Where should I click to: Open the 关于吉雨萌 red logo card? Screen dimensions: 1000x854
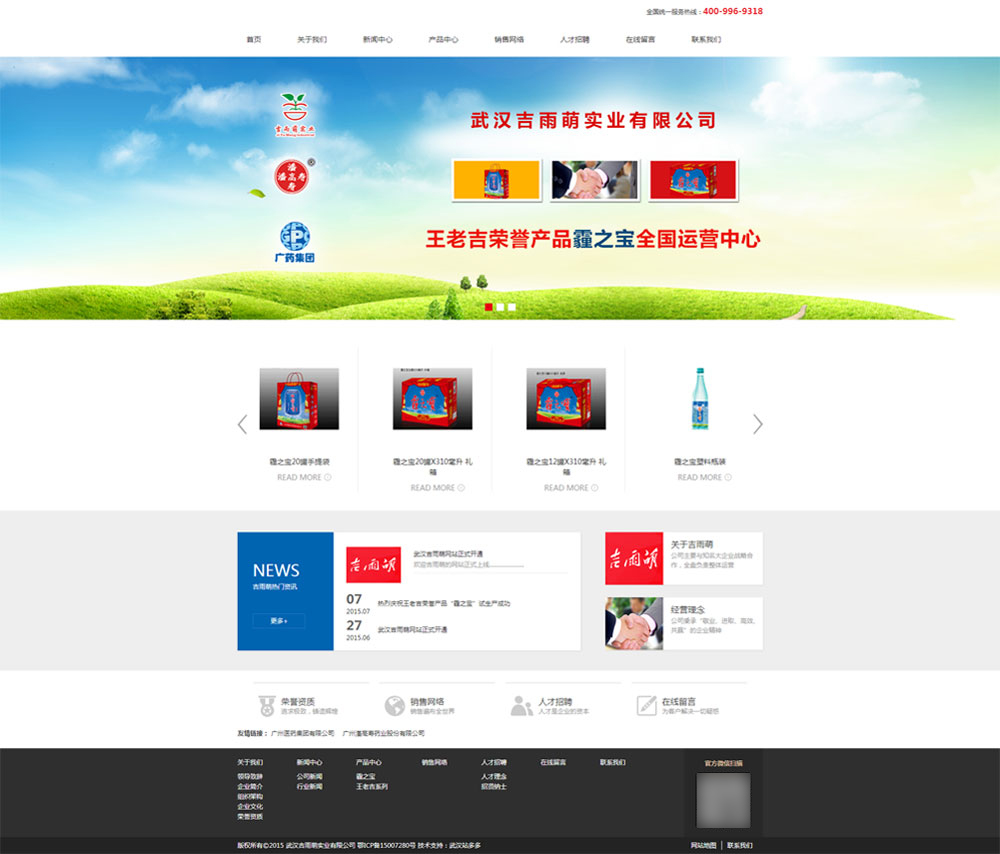(634, 559)
